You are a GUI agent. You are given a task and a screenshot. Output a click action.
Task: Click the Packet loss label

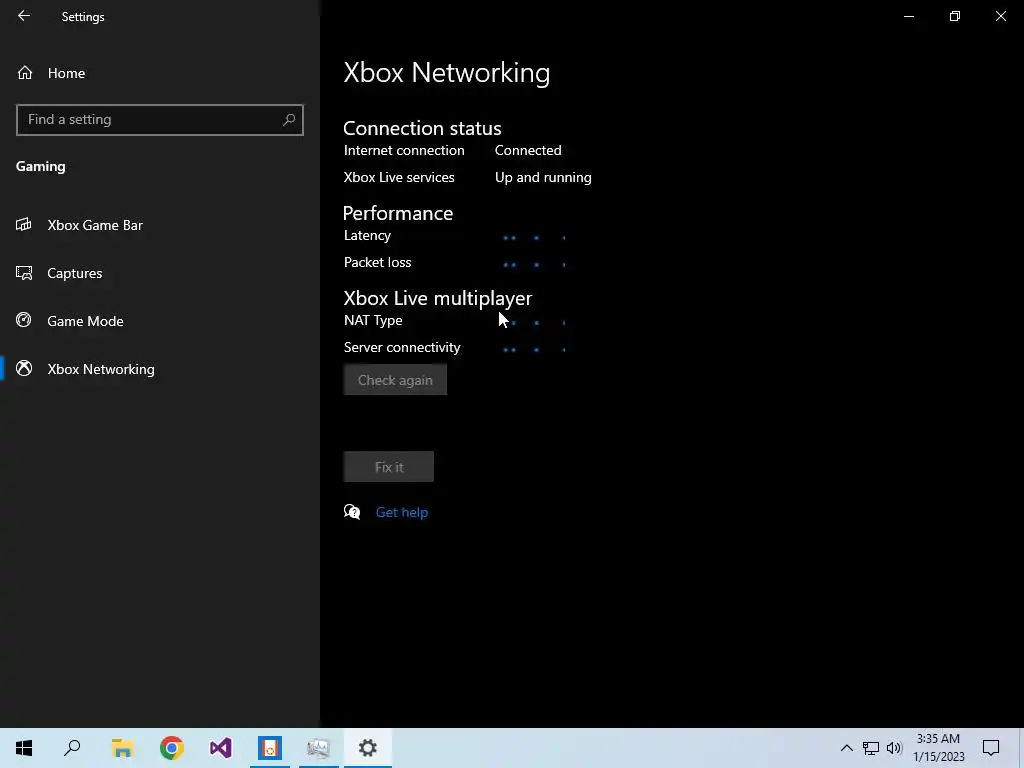tap(377, 263)
